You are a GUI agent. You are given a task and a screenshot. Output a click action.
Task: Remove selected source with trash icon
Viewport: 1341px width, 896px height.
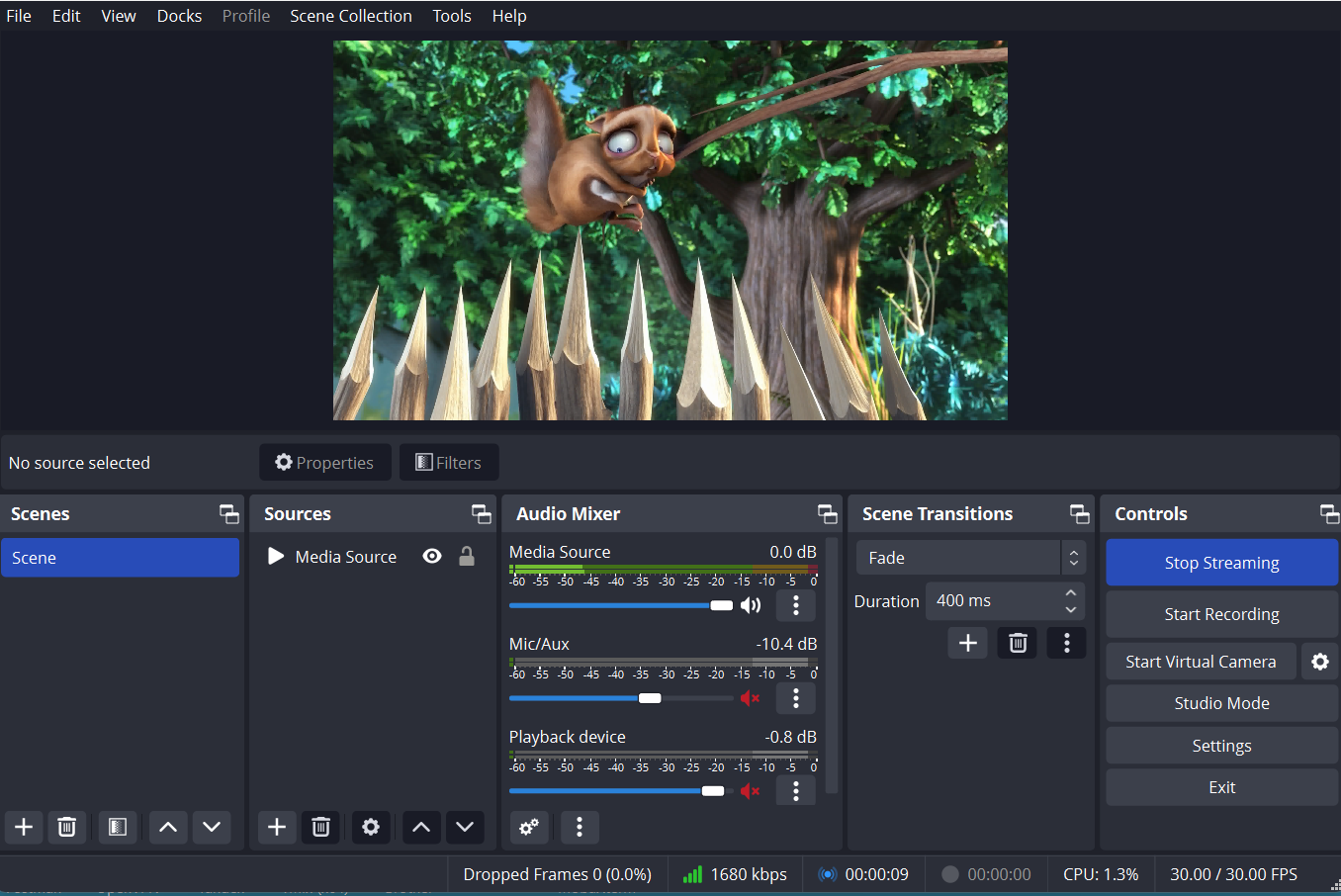[x=320, y=827]
